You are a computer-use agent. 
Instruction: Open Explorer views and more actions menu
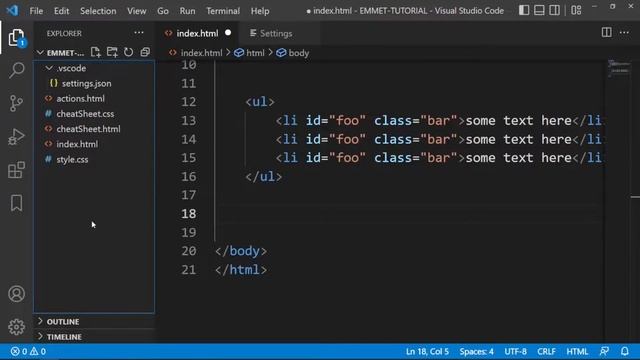(x=139, y=33)
